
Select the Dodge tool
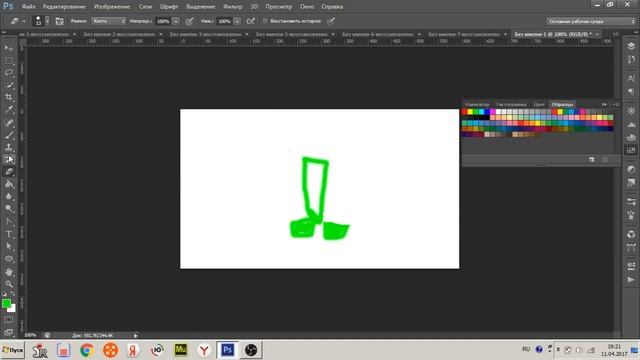(9, 209)
